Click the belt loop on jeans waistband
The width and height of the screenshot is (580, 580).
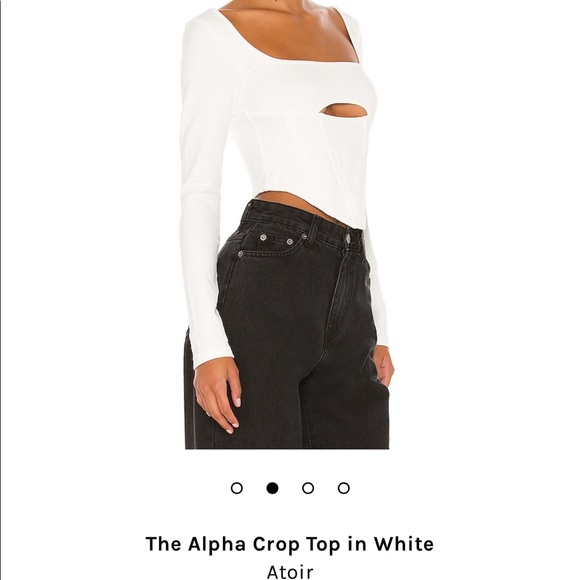click(314, 228)
